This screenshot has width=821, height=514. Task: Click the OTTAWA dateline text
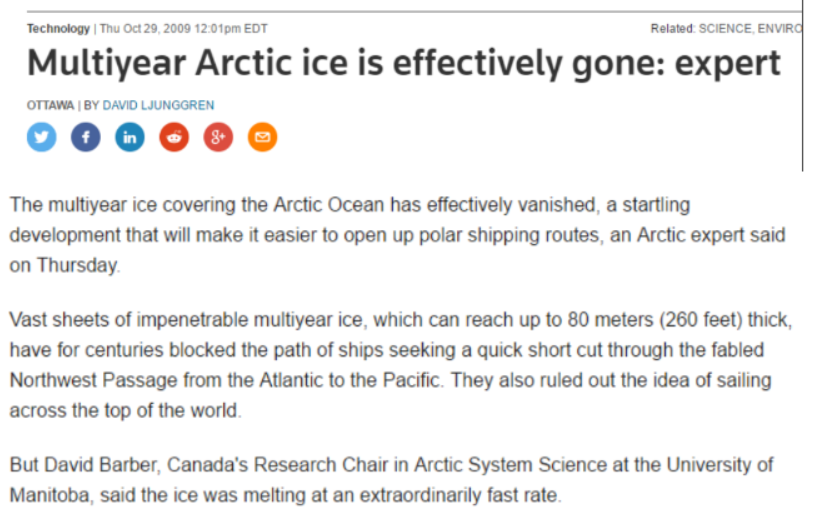coord(50,105)
